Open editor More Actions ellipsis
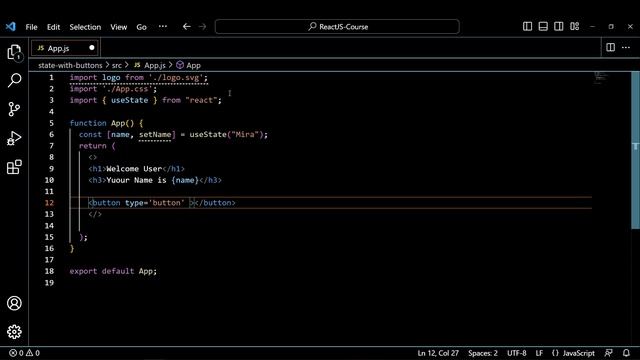Image resolution: width=640 pixels, height=360 pixels. [x=626, y=47]
